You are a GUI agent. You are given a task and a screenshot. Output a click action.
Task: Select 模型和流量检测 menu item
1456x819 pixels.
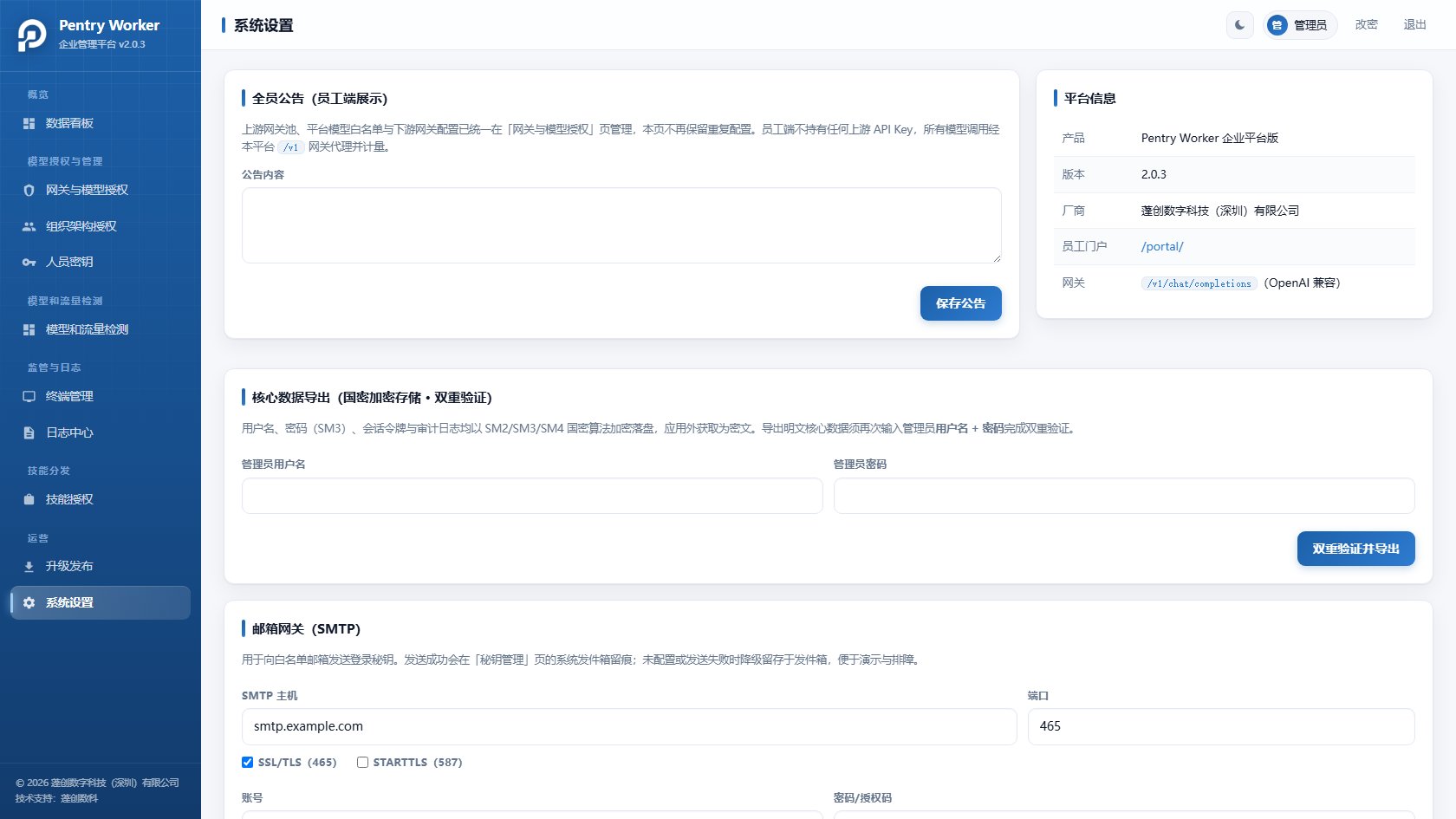101,330
